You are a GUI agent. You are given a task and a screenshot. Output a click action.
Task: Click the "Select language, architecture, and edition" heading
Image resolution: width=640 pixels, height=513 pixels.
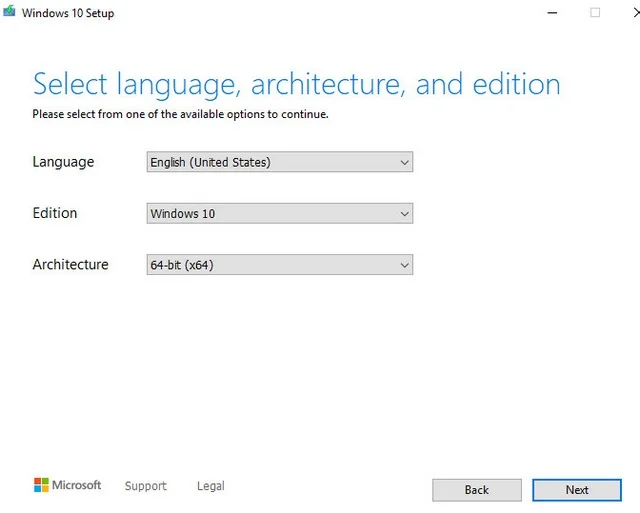click(297, 84)
